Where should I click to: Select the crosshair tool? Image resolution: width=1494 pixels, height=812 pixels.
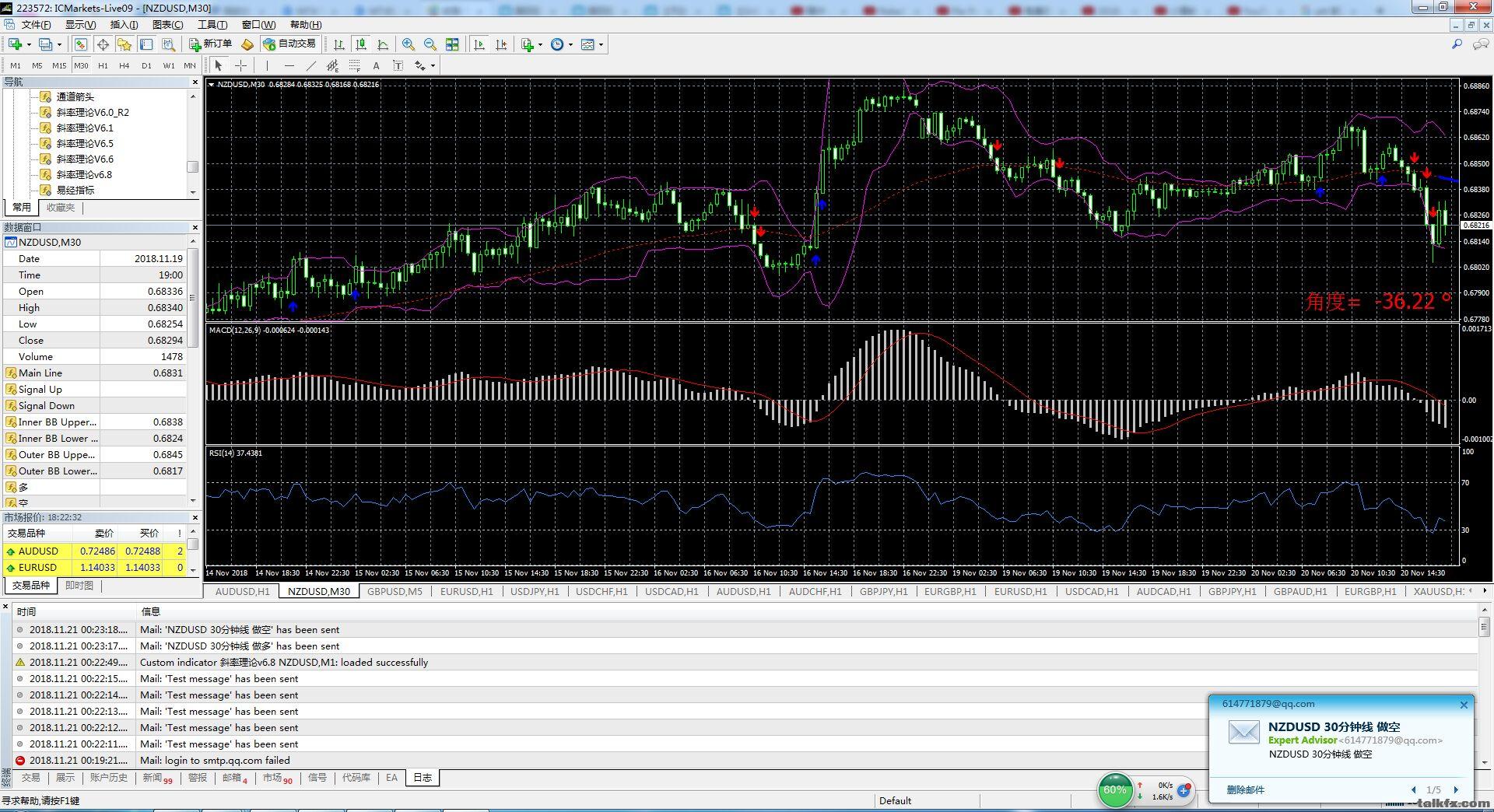tap(241, 65)
